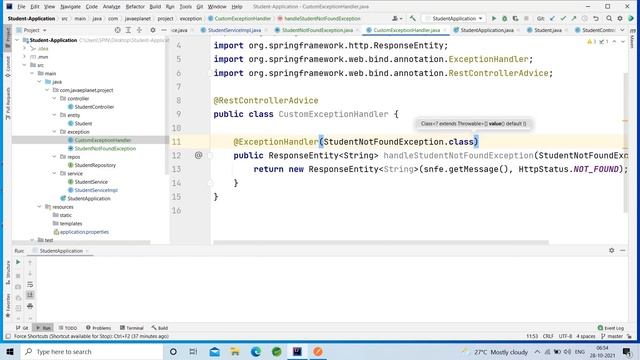Open IDE settings gear in top toolbar
This screenshot has height=360, width=640.
coord(620,18)
